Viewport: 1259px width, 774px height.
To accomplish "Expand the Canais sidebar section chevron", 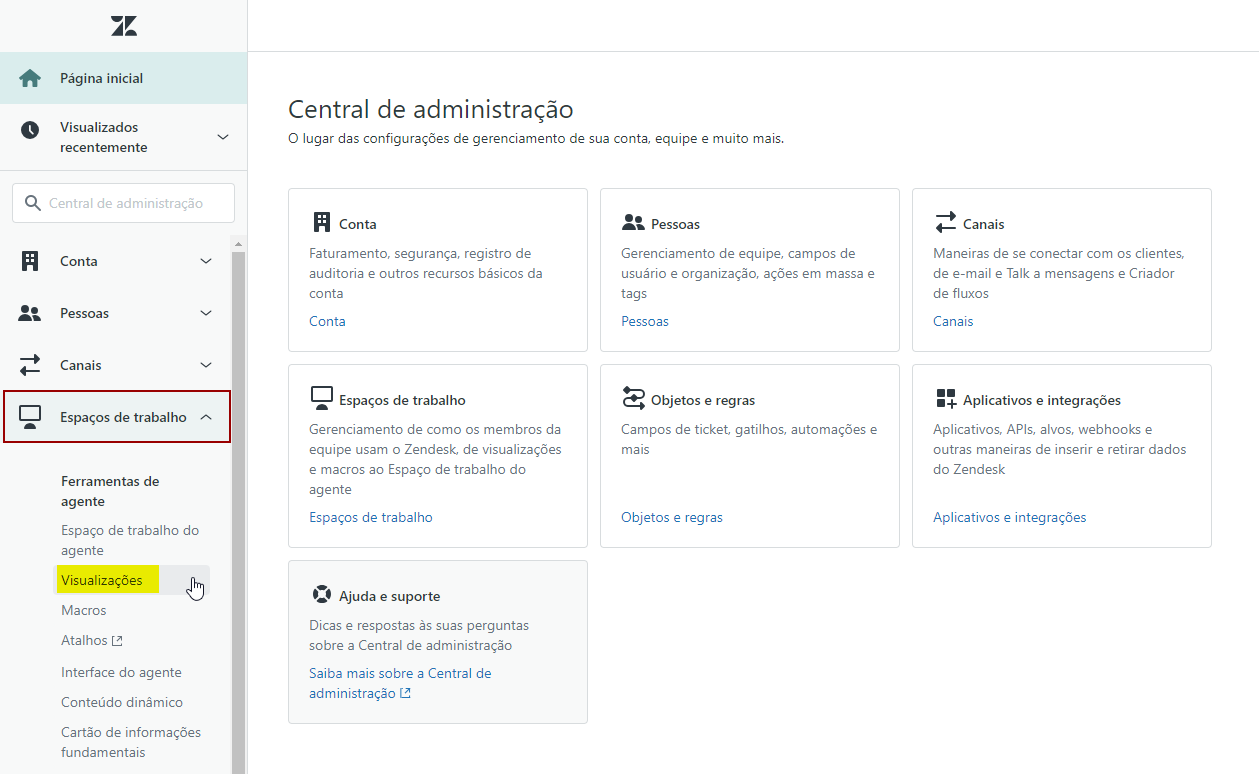I will point(206,365).
